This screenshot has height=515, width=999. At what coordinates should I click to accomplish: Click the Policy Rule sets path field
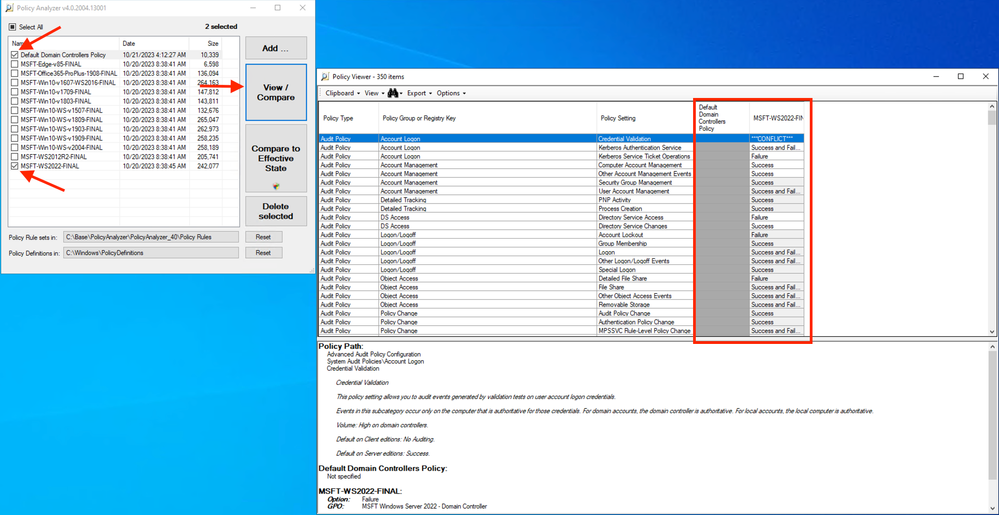click(x=151, y=237)
